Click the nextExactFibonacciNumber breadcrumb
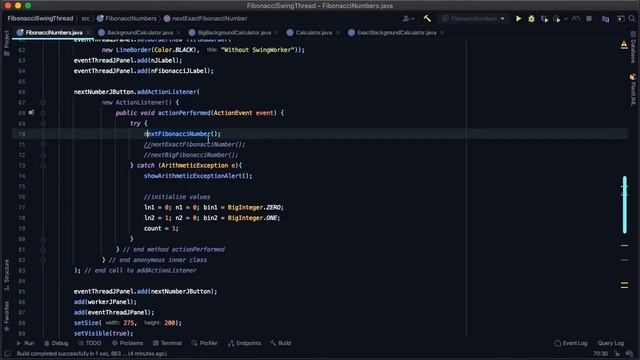Screen dimensions: 640x360 [x=205, y=18]
